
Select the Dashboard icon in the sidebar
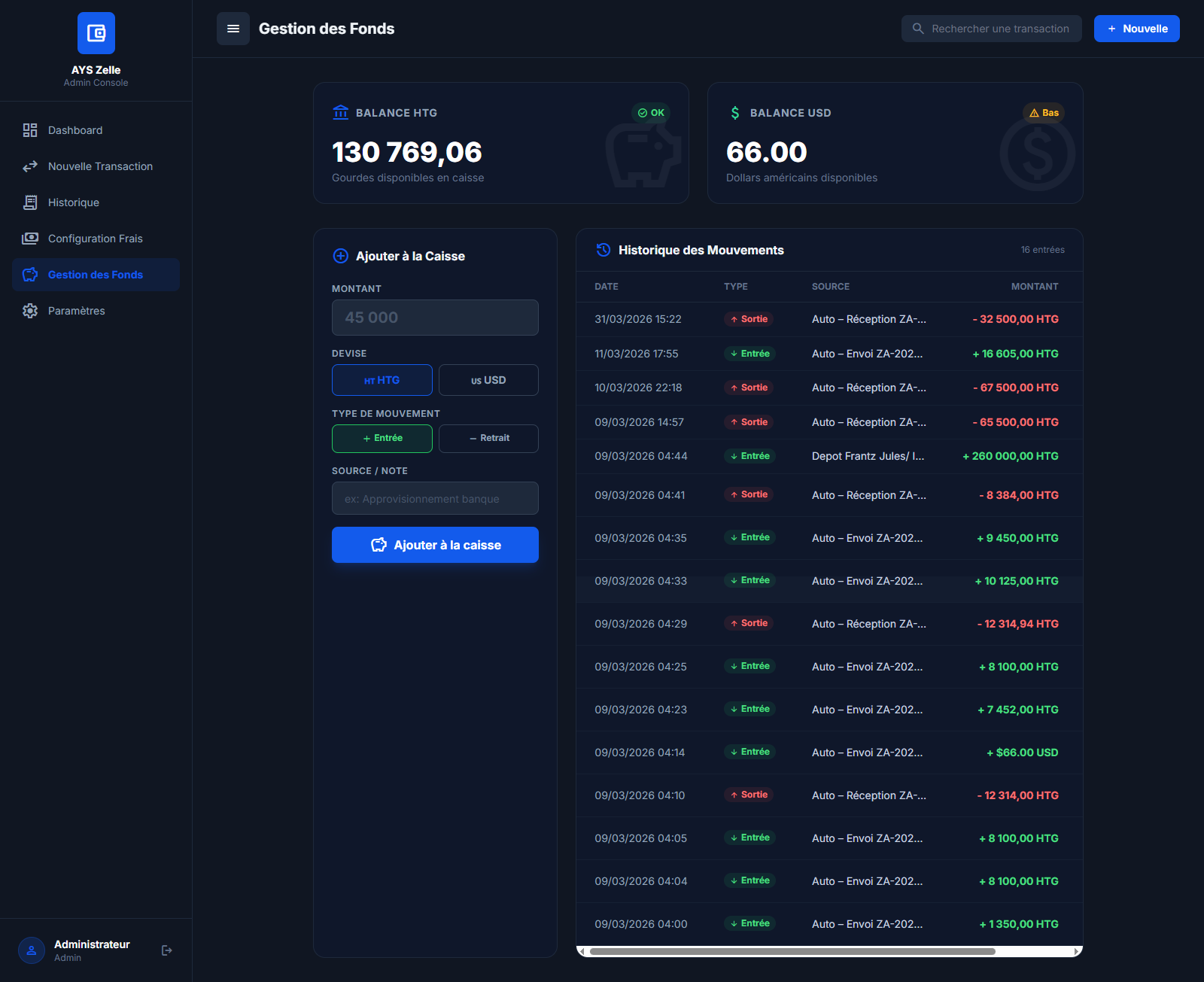tap(30, 129)
